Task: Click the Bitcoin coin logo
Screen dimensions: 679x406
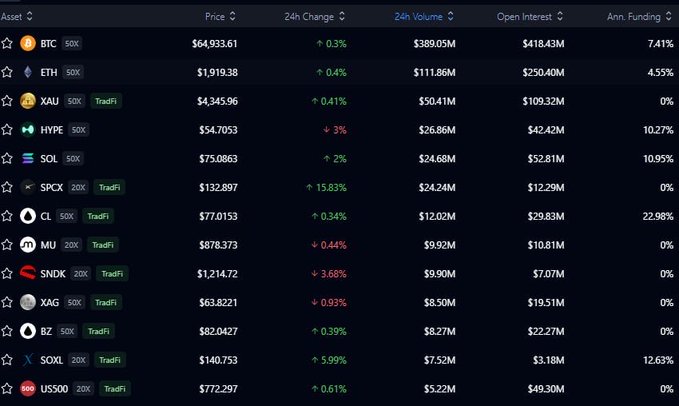Action: click(28, 43)
